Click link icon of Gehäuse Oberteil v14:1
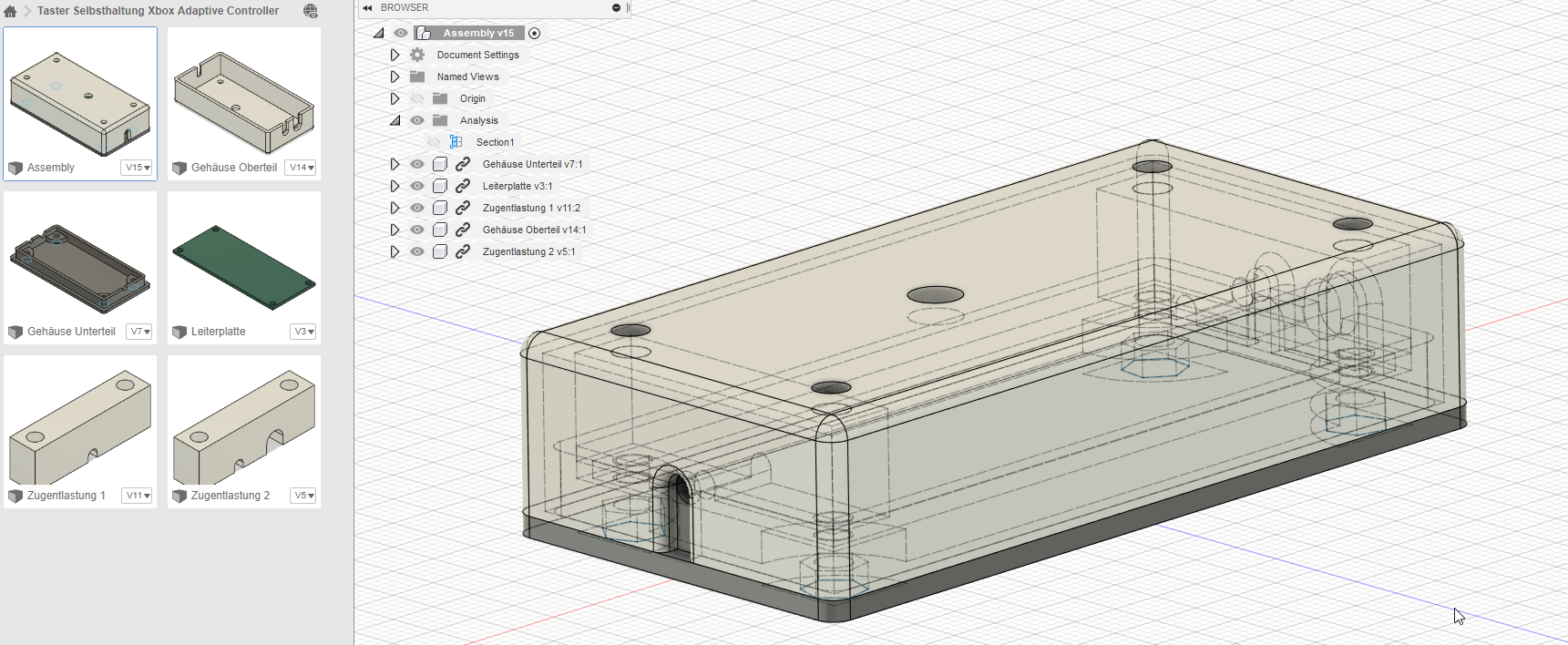1568x645 pixels. 463,230
